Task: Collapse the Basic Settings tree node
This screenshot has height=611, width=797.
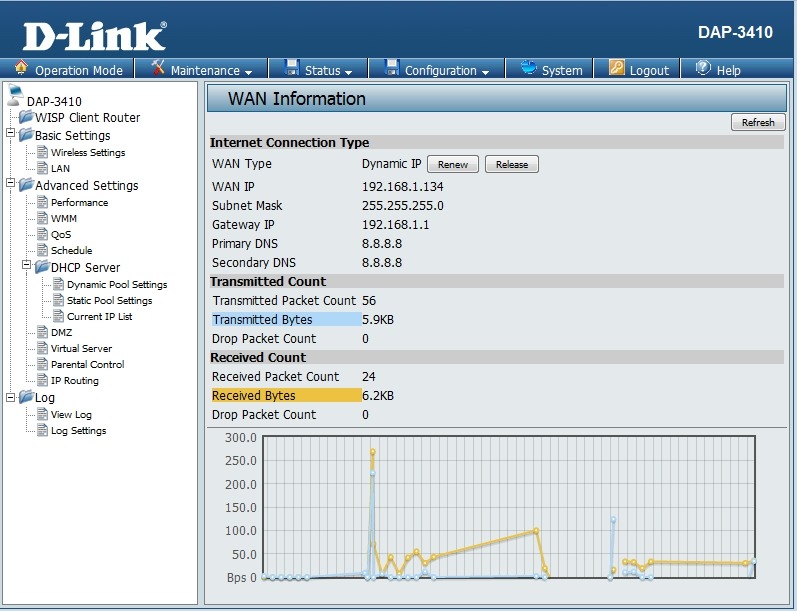Action: (10, 134)
